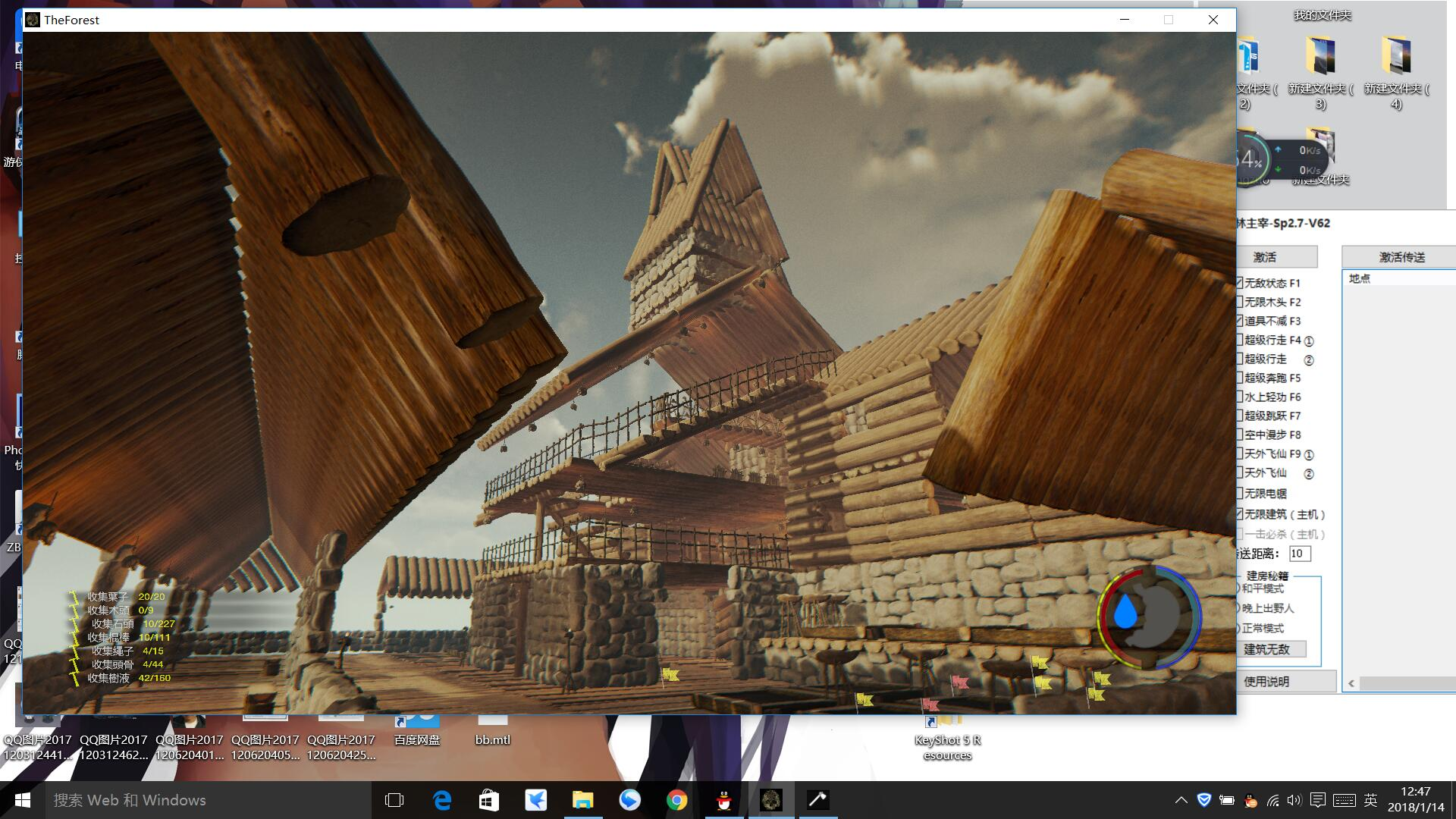1456x819 pixels.
Task: Enable 空中漫步 F8 checkbox
Action: pyautogui.click(x=1240, y=435)
